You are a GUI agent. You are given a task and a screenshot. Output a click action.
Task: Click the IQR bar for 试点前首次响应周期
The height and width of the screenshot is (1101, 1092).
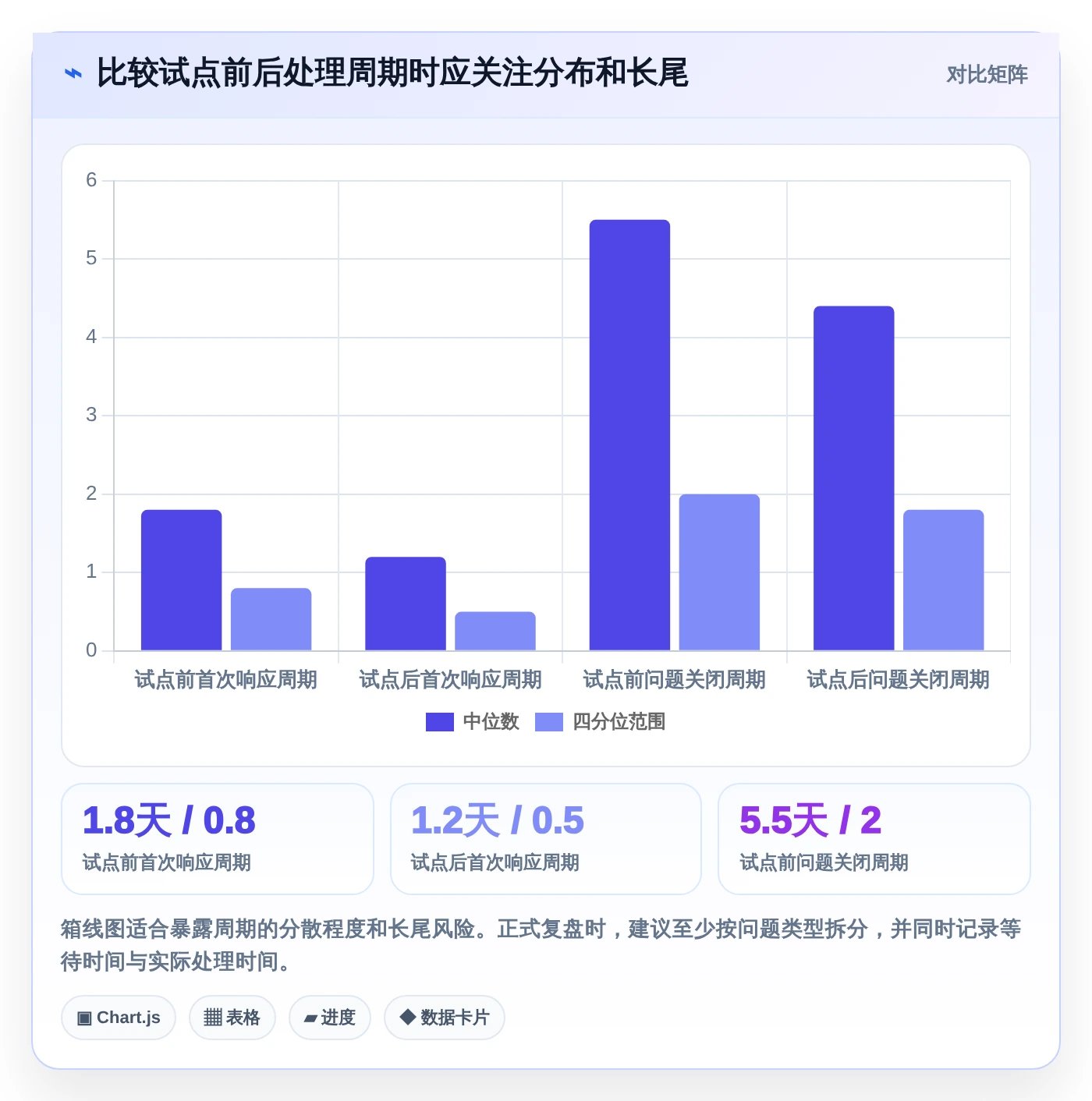[271, 619]
